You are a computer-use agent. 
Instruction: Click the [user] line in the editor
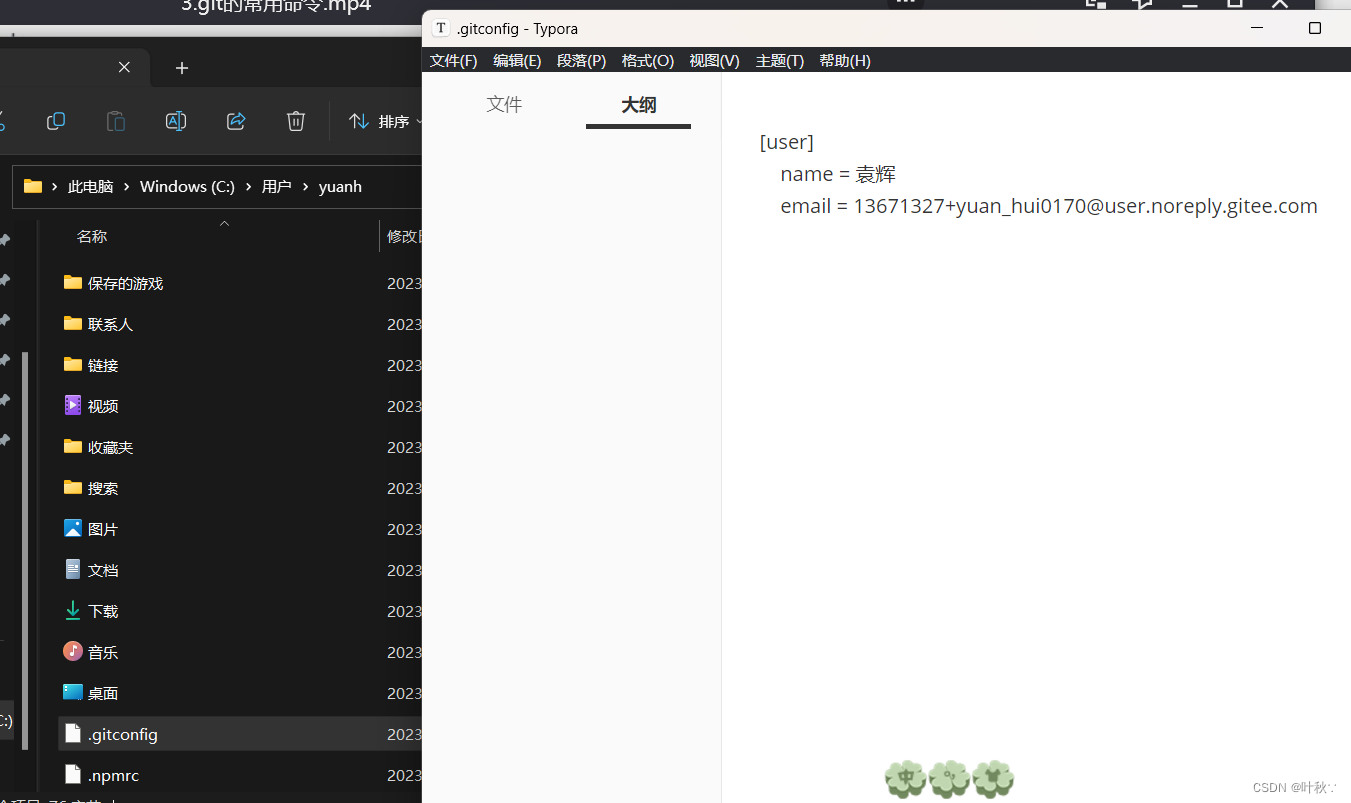pos(786,142)
